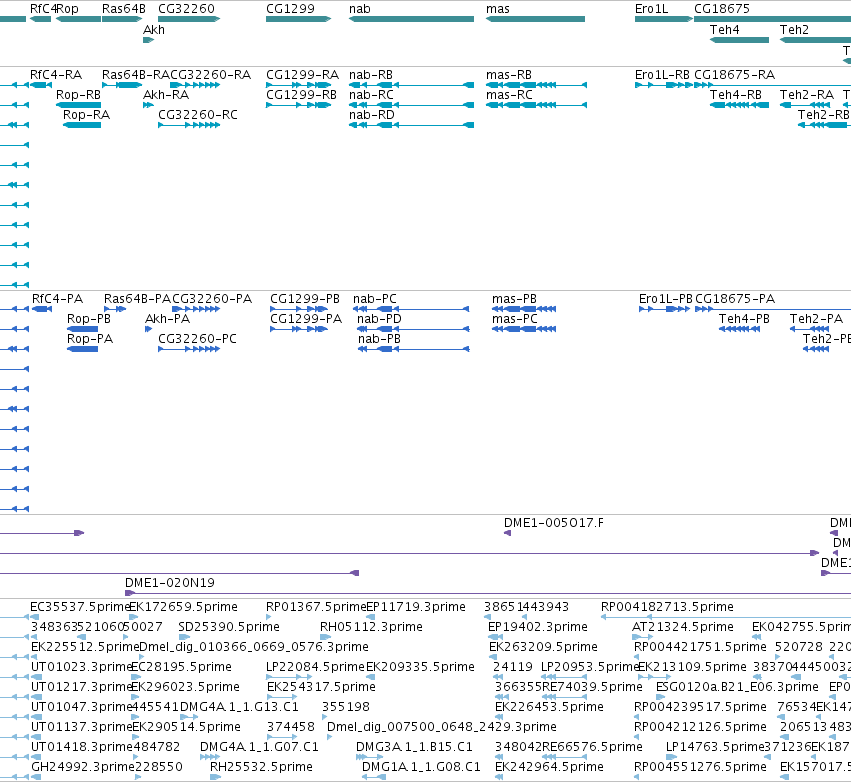Select the EP19402.3prime EST
The width and height of the screenshot is (851, 782).
click(x=496, y=637)
